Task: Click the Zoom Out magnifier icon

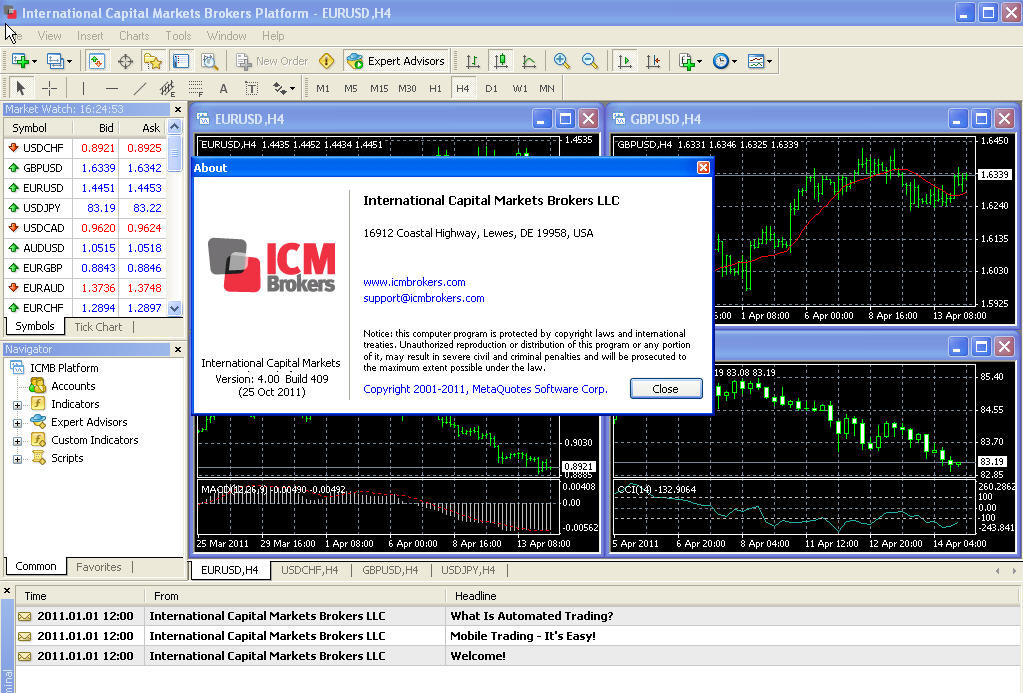Action: click(x=590, y=61)
